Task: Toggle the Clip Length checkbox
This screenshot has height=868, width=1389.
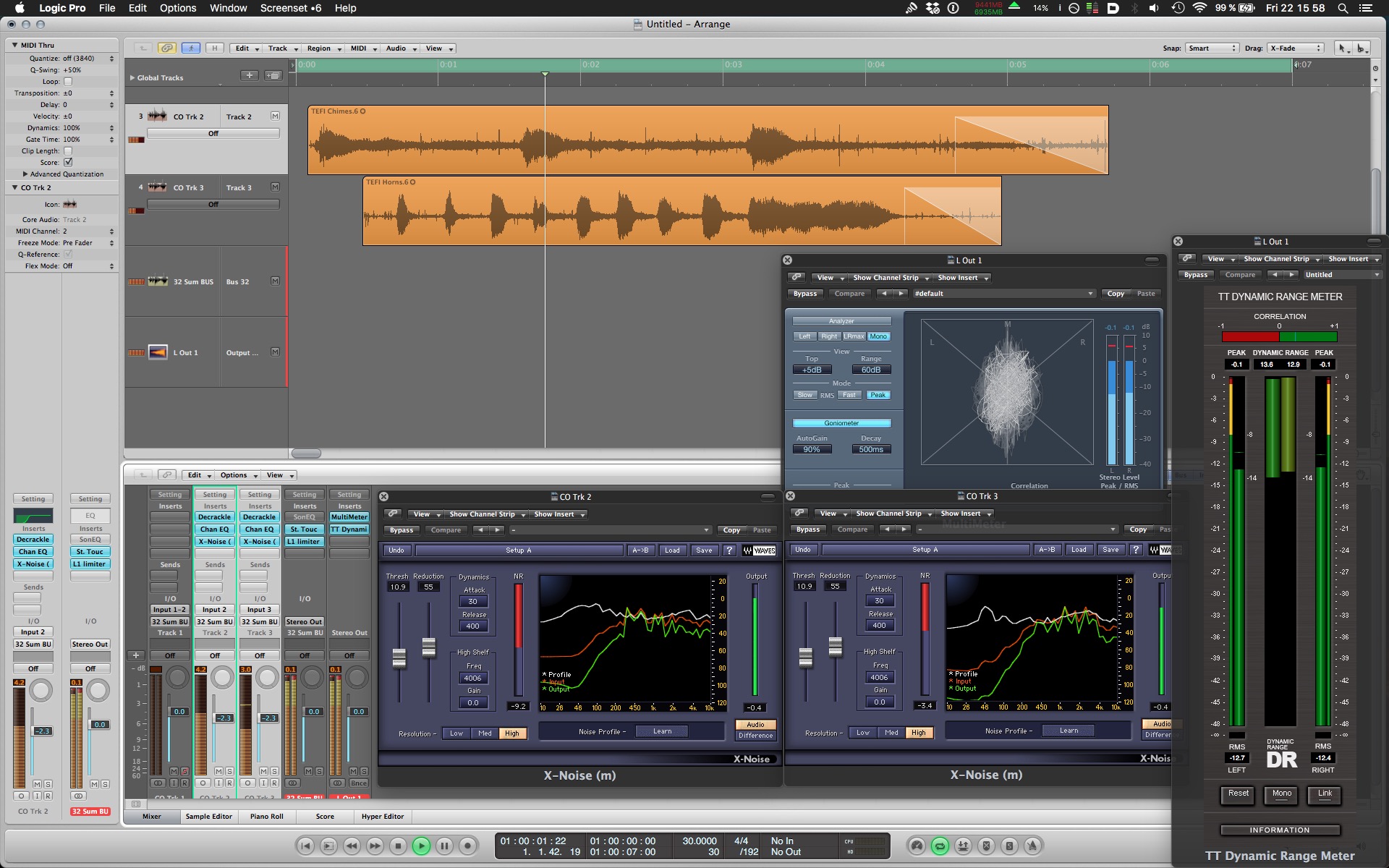Action: point(68,151)
